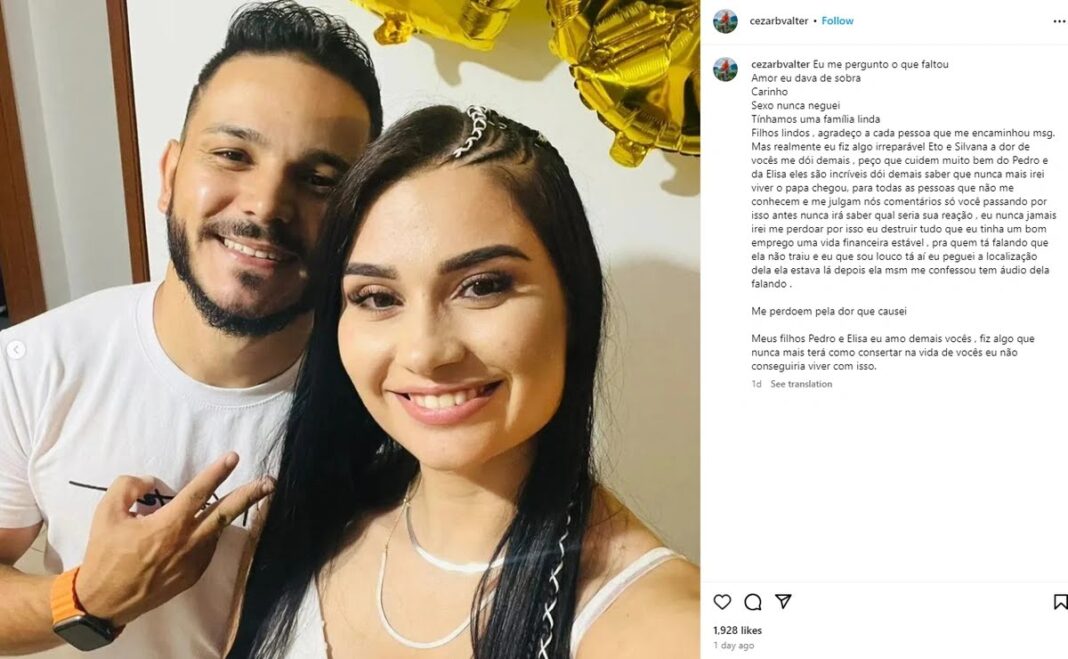Click the line 'Me perdoem pela dor que causei'
Viewport: 1068px width, 659px height.
tap(829, 311)
